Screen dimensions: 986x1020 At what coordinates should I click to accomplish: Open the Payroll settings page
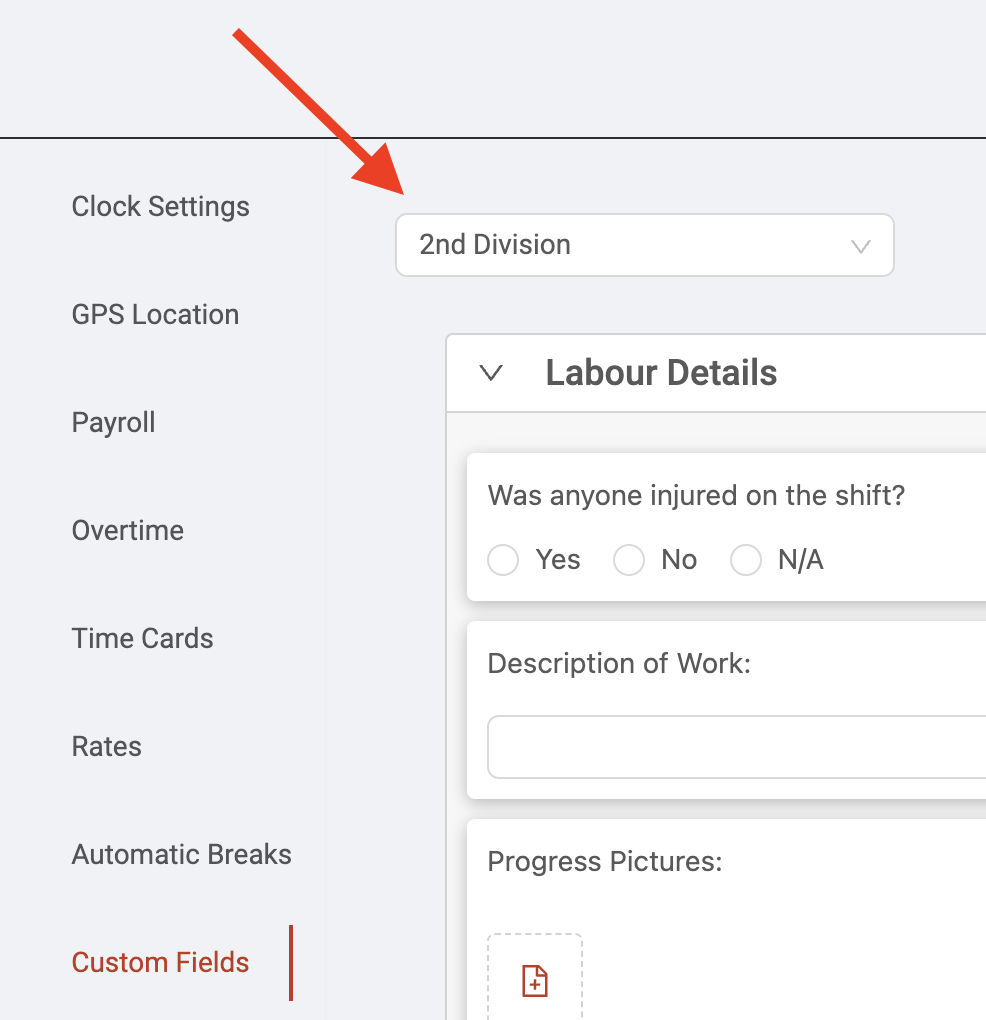tap(113, 423)
